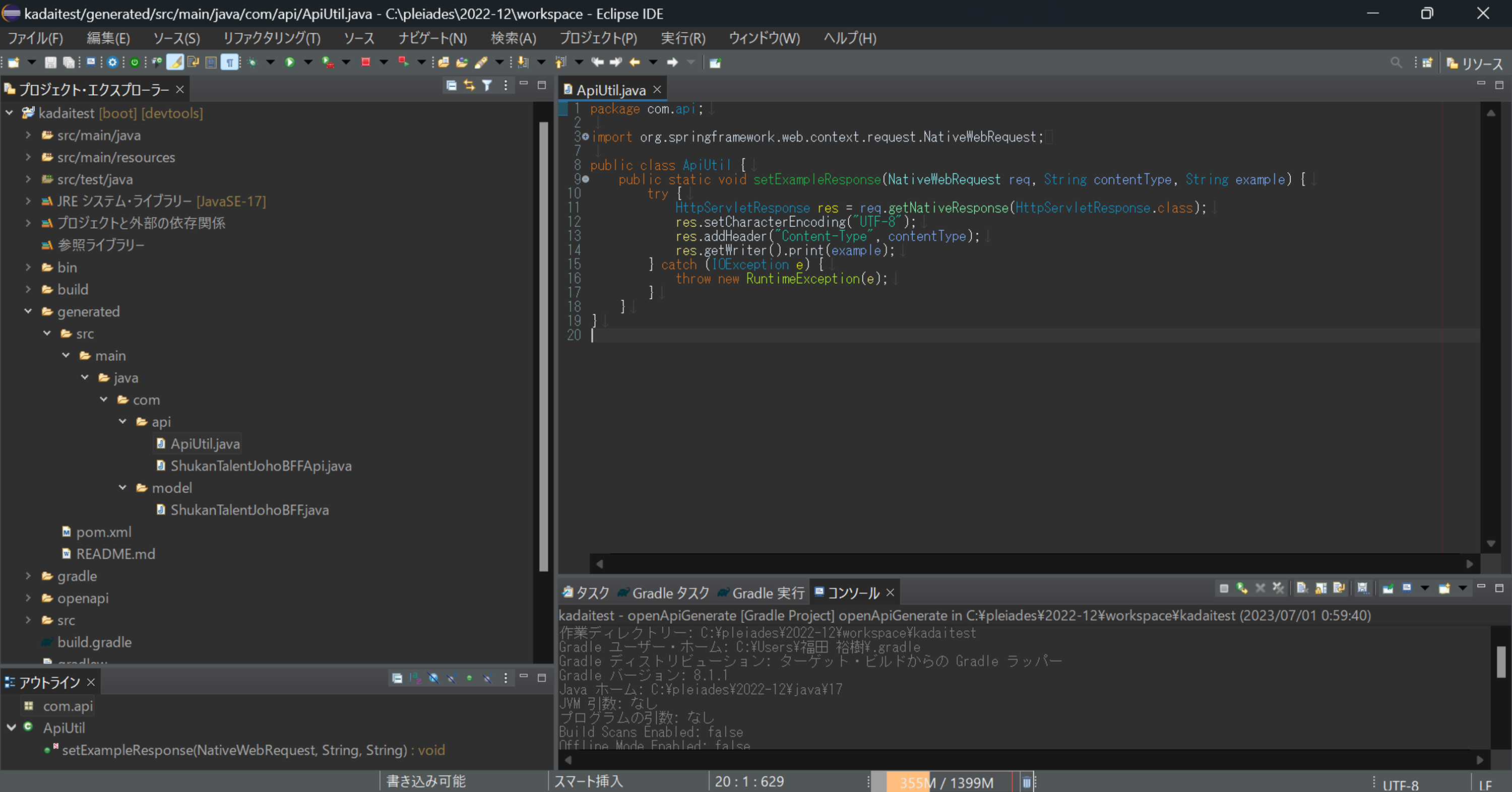1512x792 pixels.
Task: Switch to the Gradle 実行 tab
Action: click(x=763, y=592)
